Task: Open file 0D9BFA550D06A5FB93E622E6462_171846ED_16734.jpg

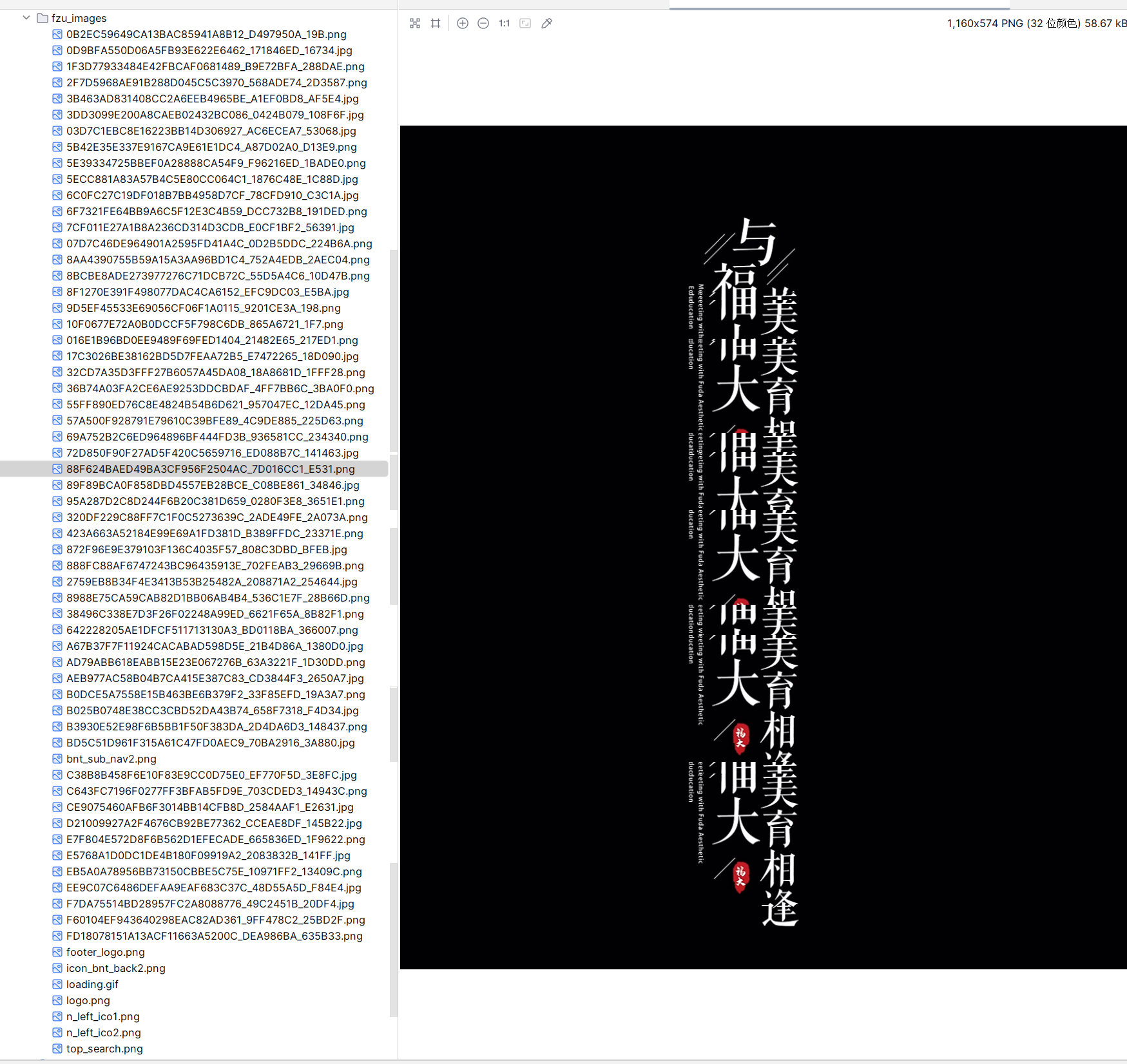Action: pos(209,50)
